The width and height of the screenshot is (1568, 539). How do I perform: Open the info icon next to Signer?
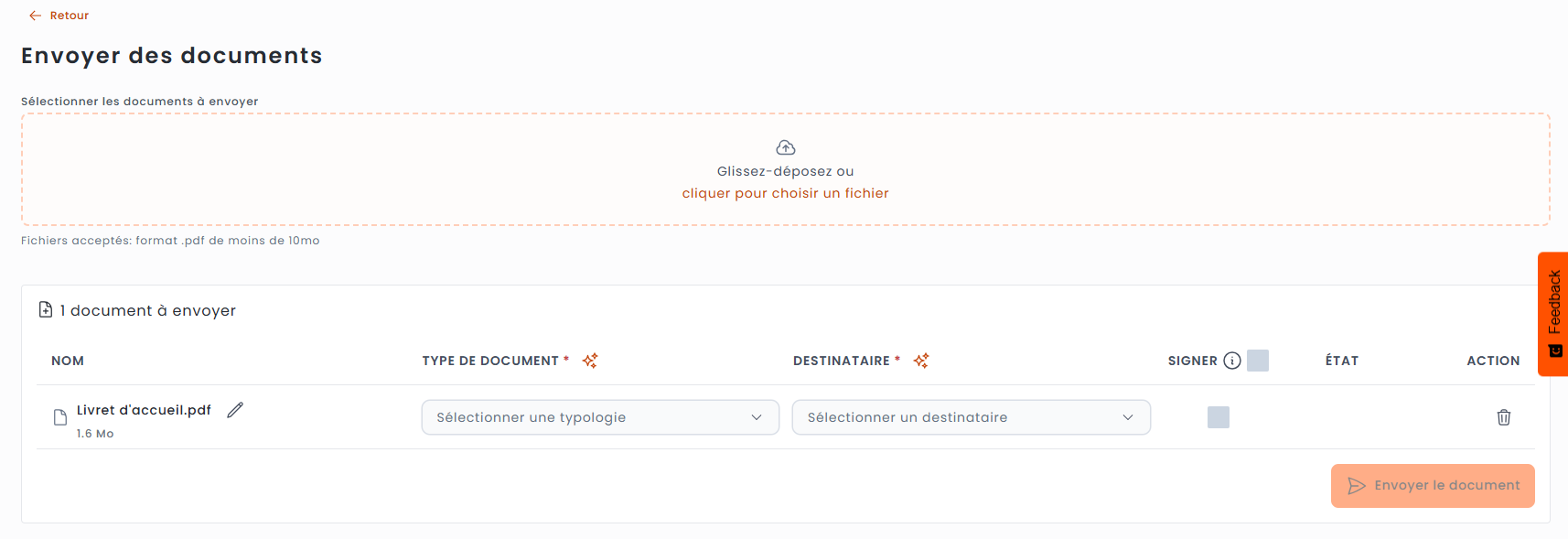tap(1232, 361)
